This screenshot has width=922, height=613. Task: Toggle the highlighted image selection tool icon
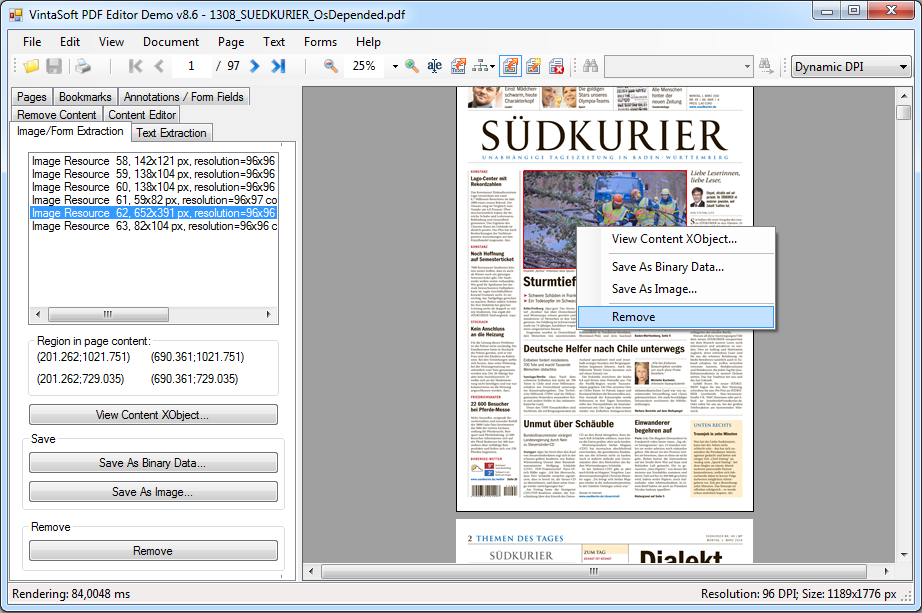(510, 66)
